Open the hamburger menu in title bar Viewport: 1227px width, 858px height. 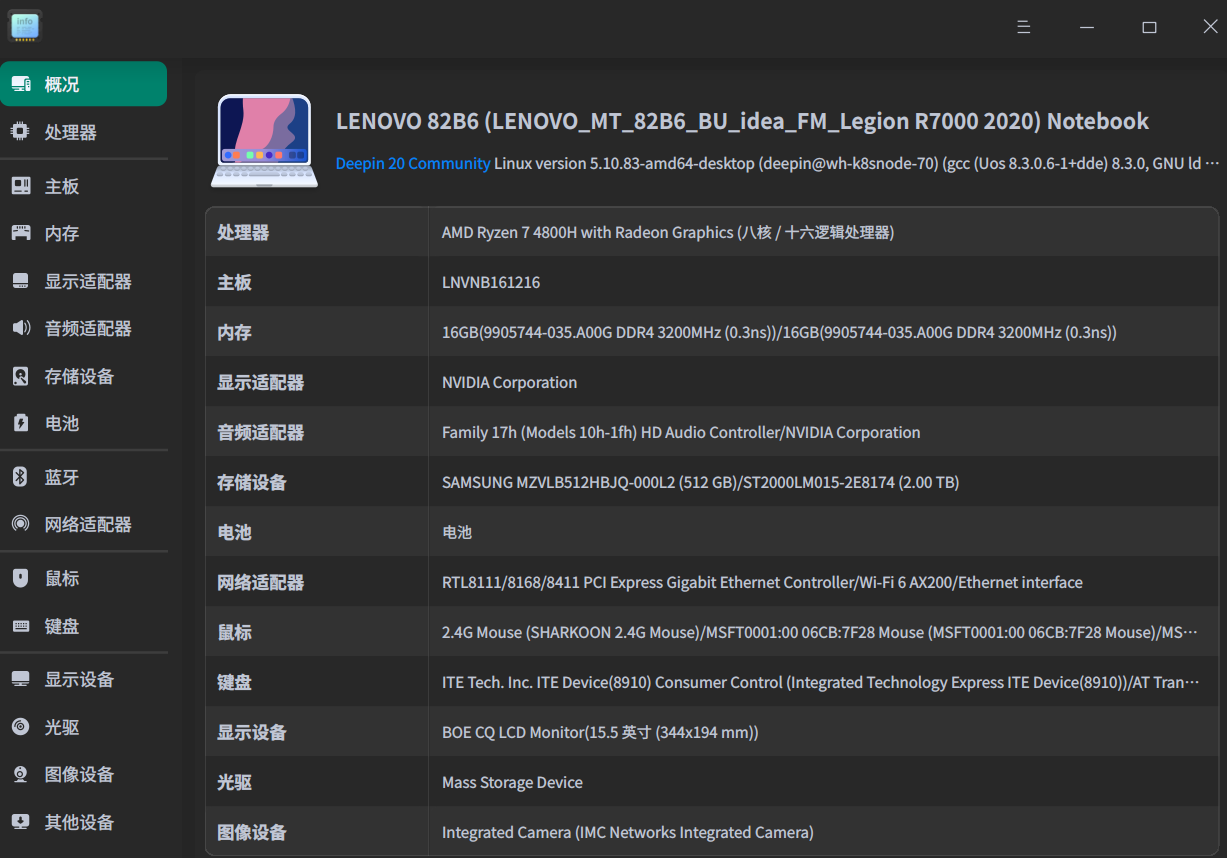[x=1023, y=27]
